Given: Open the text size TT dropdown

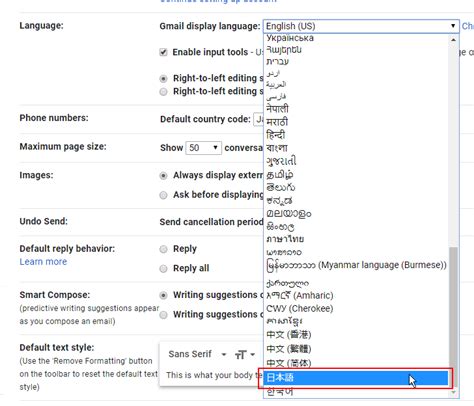Looking at the screenshot, I should pyautogui.click(x=245, y=354).
